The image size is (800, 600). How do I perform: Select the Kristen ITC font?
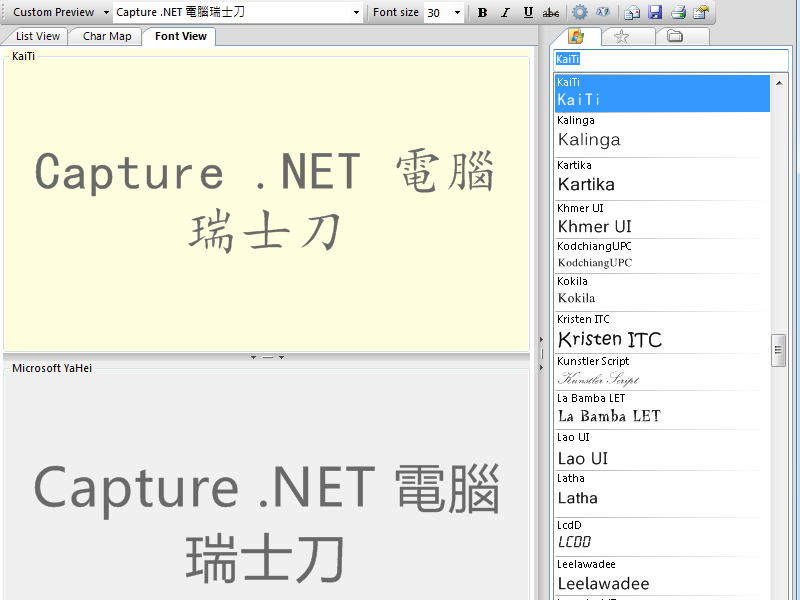(x=662, y=332)
